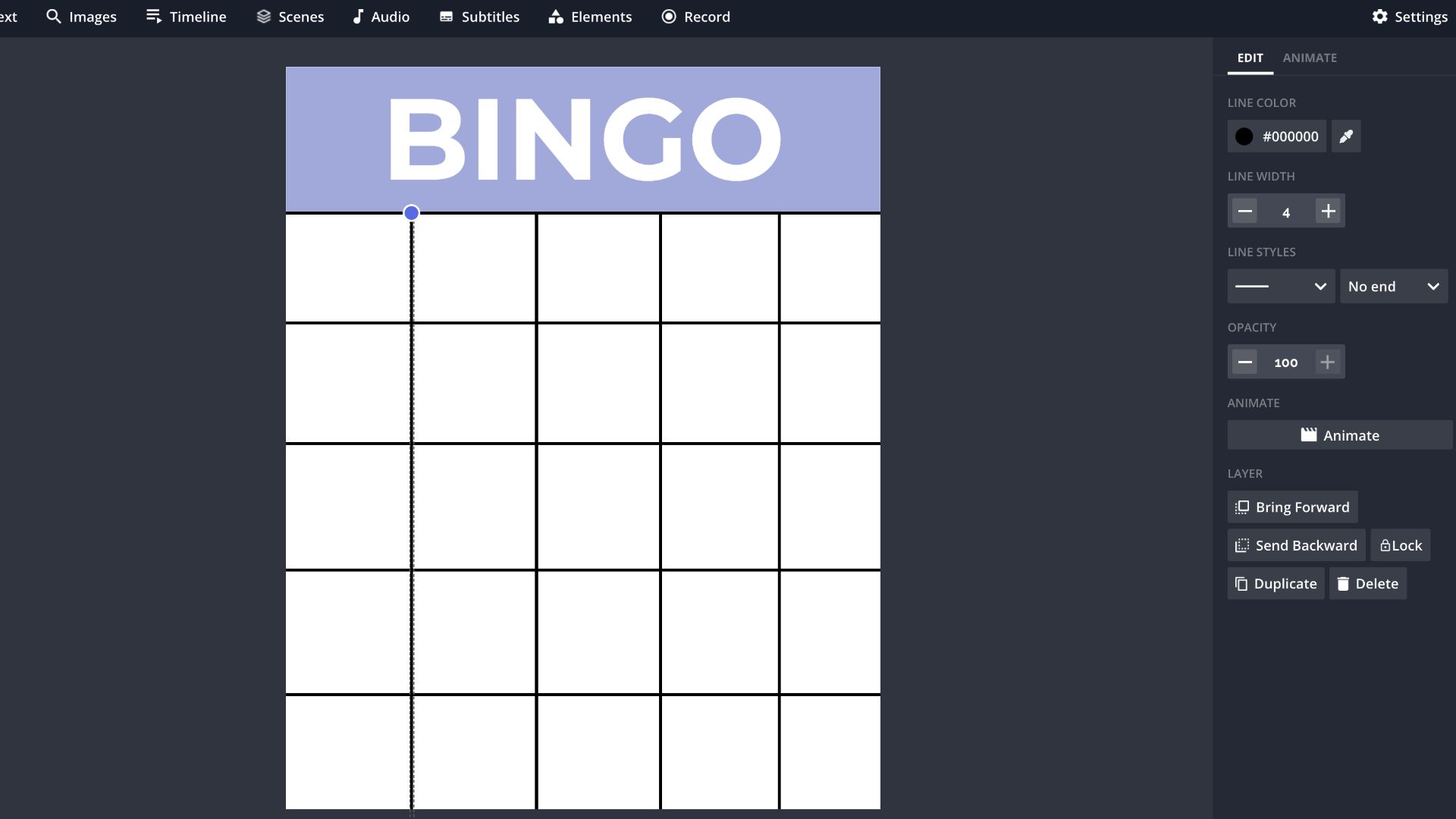Click the eyedropper color picker icon
Viewport: 1456px width, 819px height.
tap(1345, 137)
